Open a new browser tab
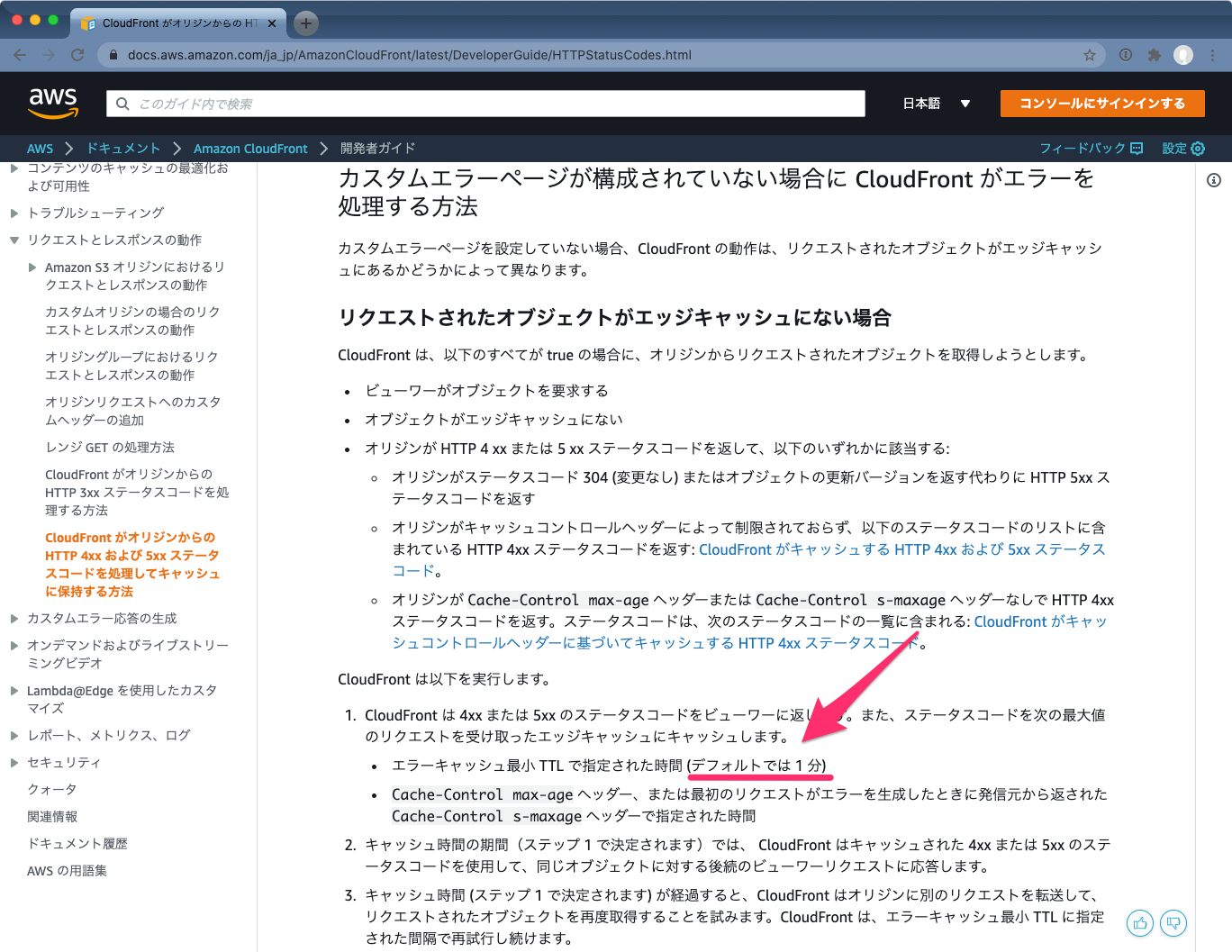1232x952 pixels. coord(304,23)
